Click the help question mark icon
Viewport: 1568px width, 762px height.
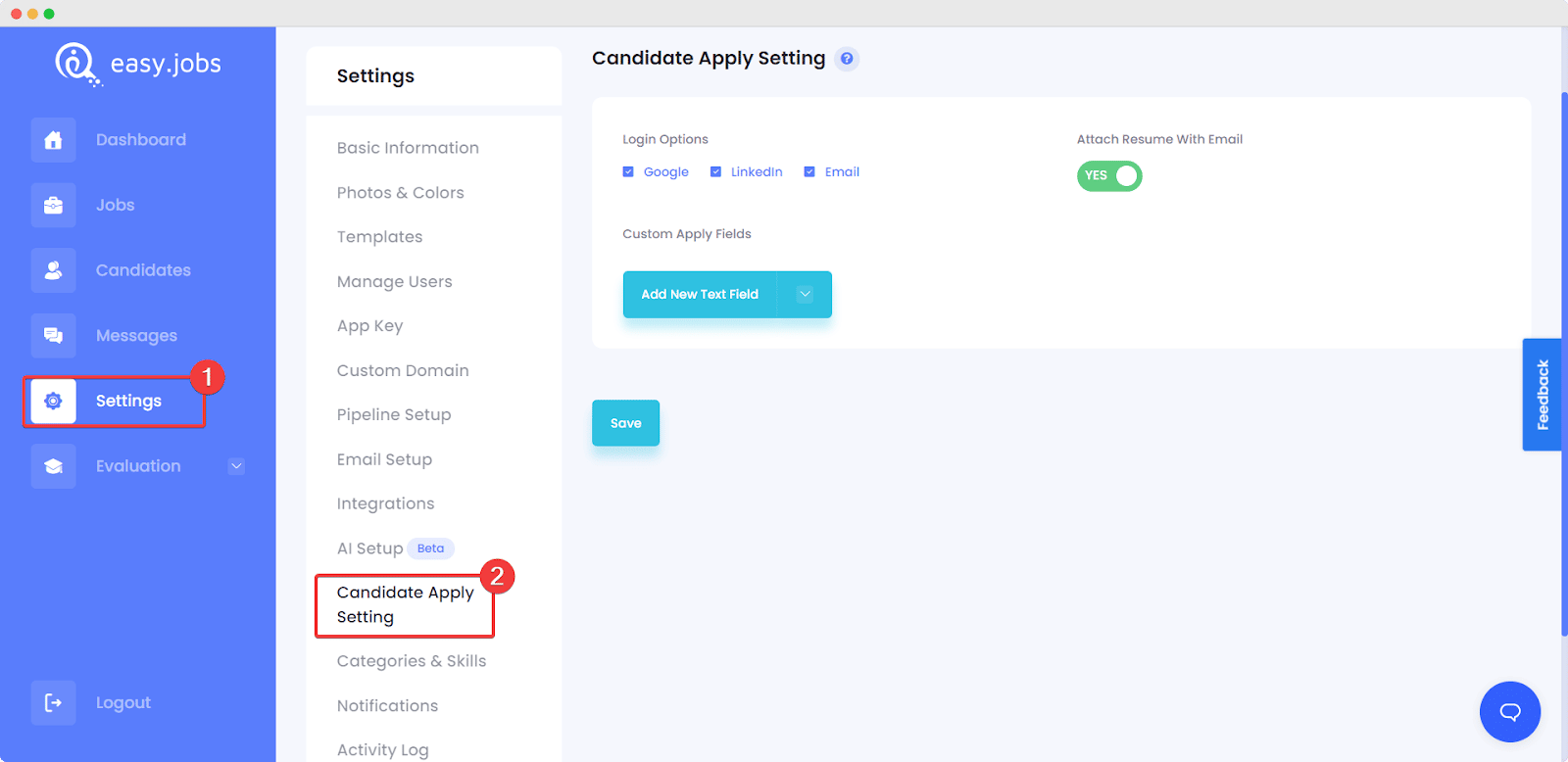pyautogui.click(x=847, y=59)
